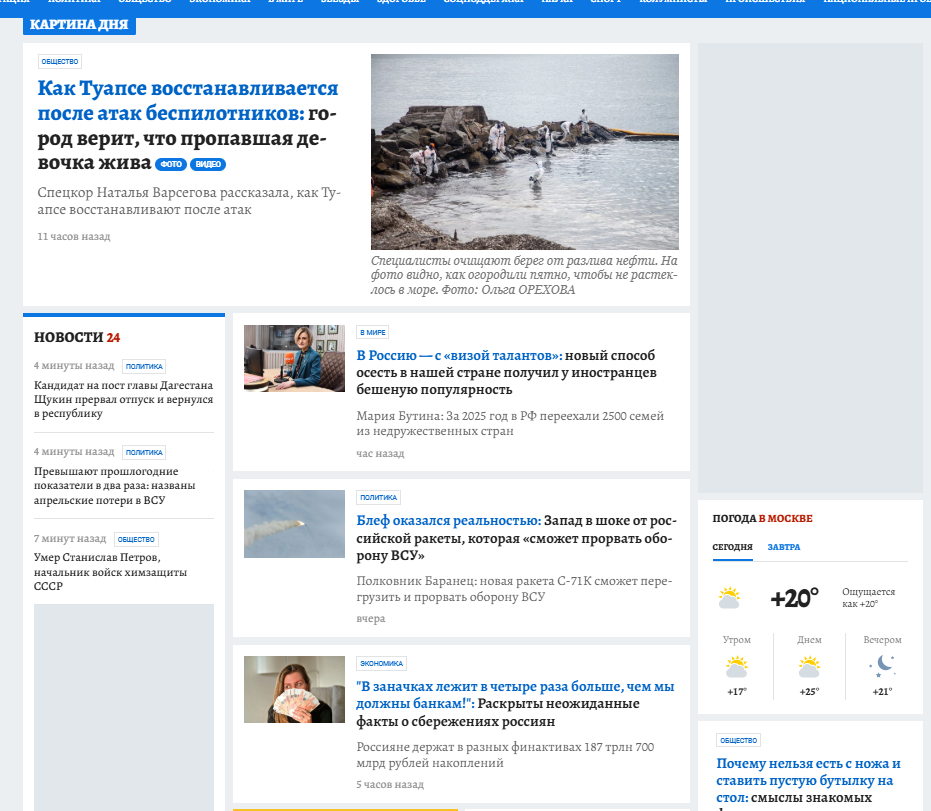The width and height of the screenshot is (931, 811).
Task: Click the 11 часов назад timestamp
Action: pos(74,237)
